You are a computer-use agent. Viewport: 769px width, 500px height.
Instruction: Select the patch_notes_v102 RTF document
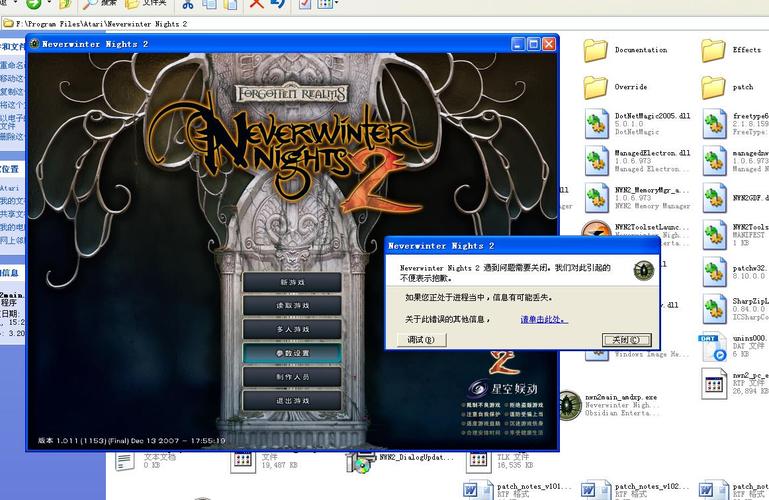coord(635,490)
